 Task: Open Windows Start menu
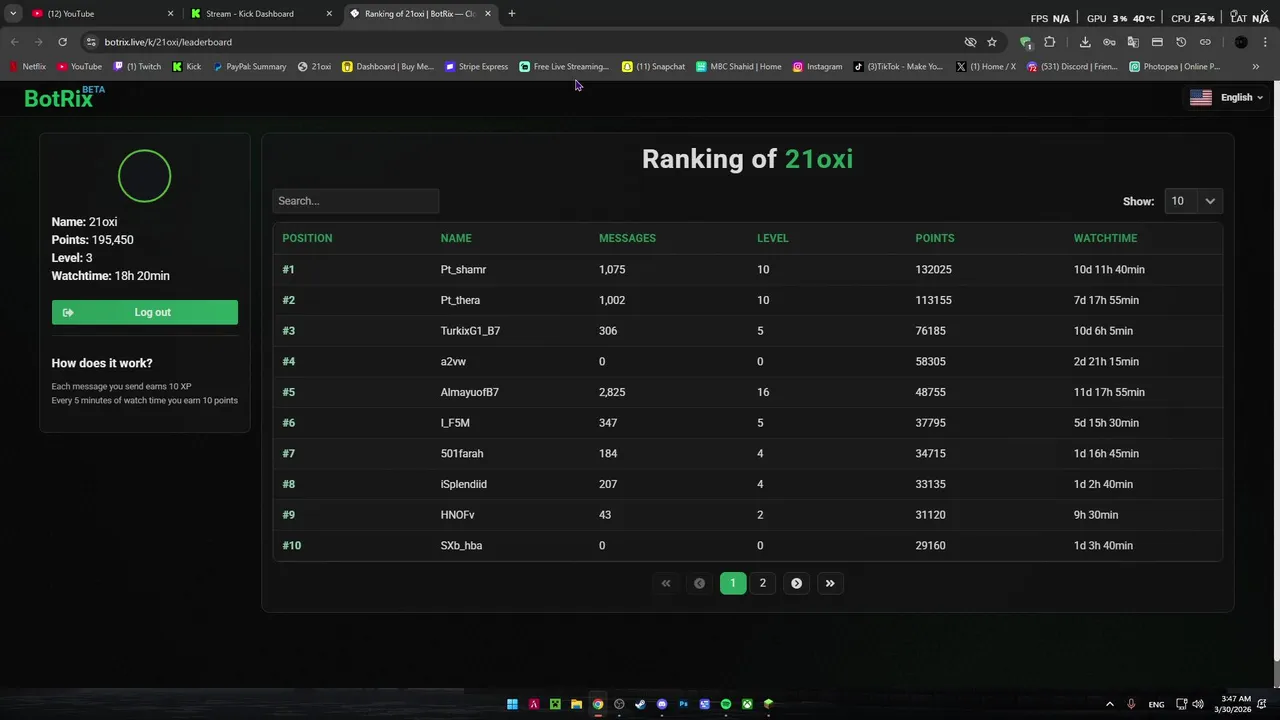point(512,704)
